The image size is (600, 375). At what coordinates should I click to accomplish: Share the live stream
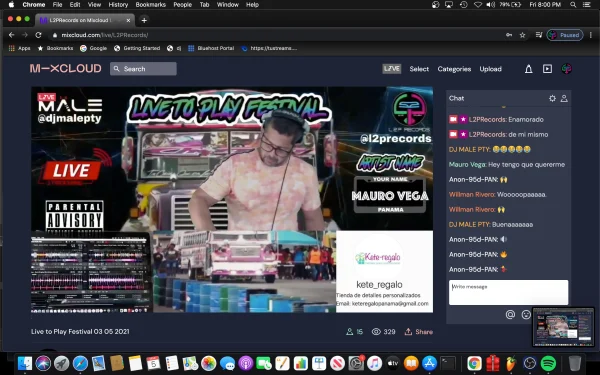coord(419,332)
